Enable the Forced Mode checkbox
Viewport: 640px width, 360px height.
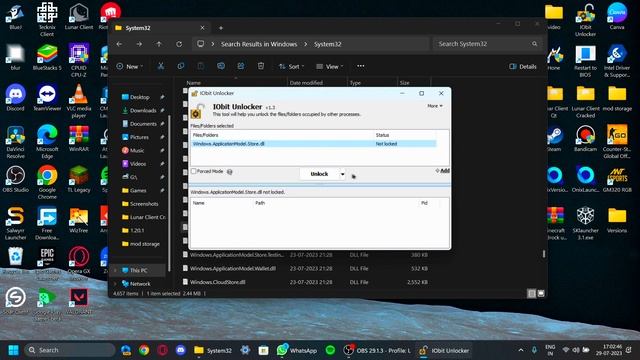pyautogui.click(x=194, y=171)
